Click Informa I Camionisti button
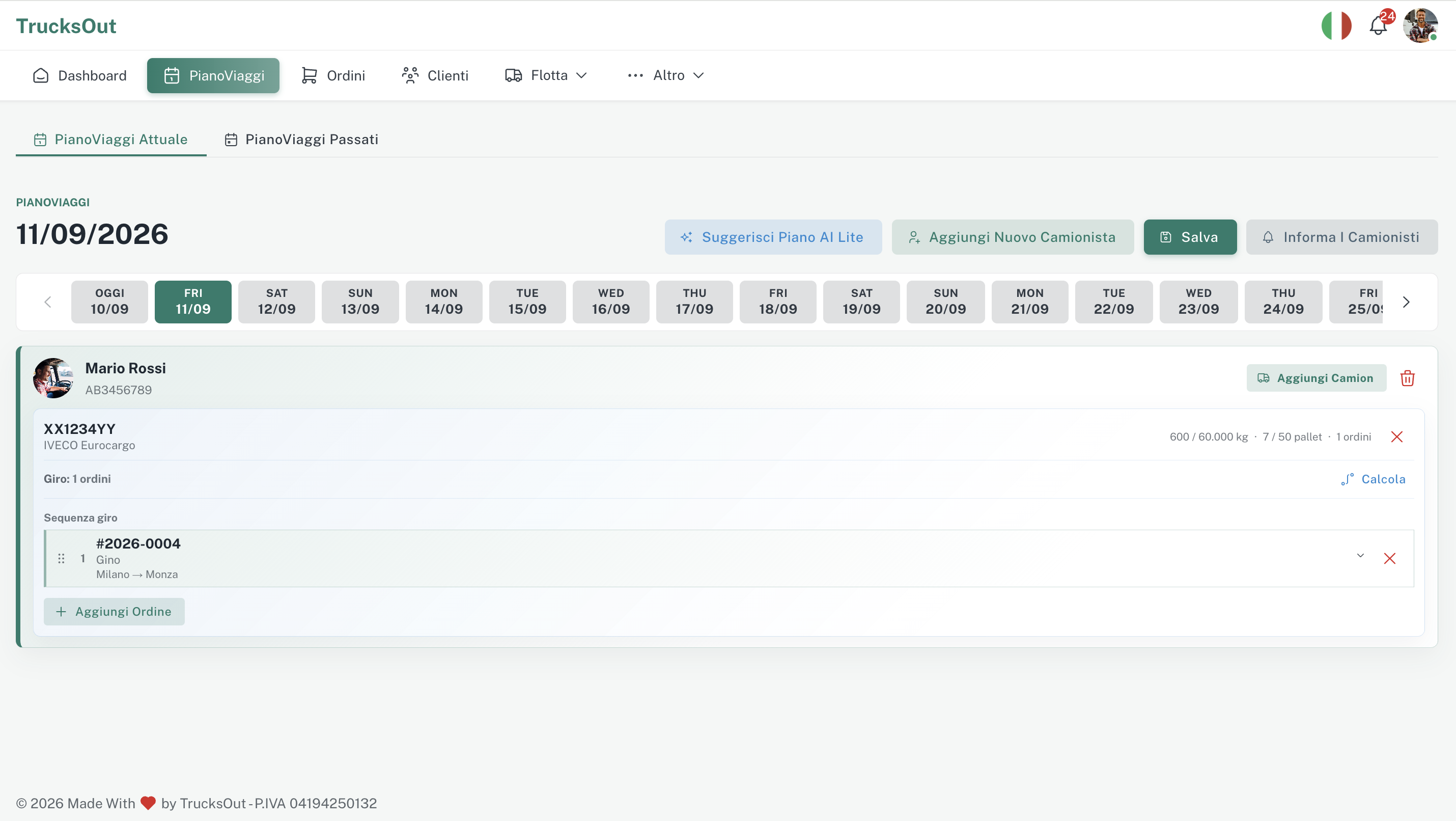 pos(1342,237)
